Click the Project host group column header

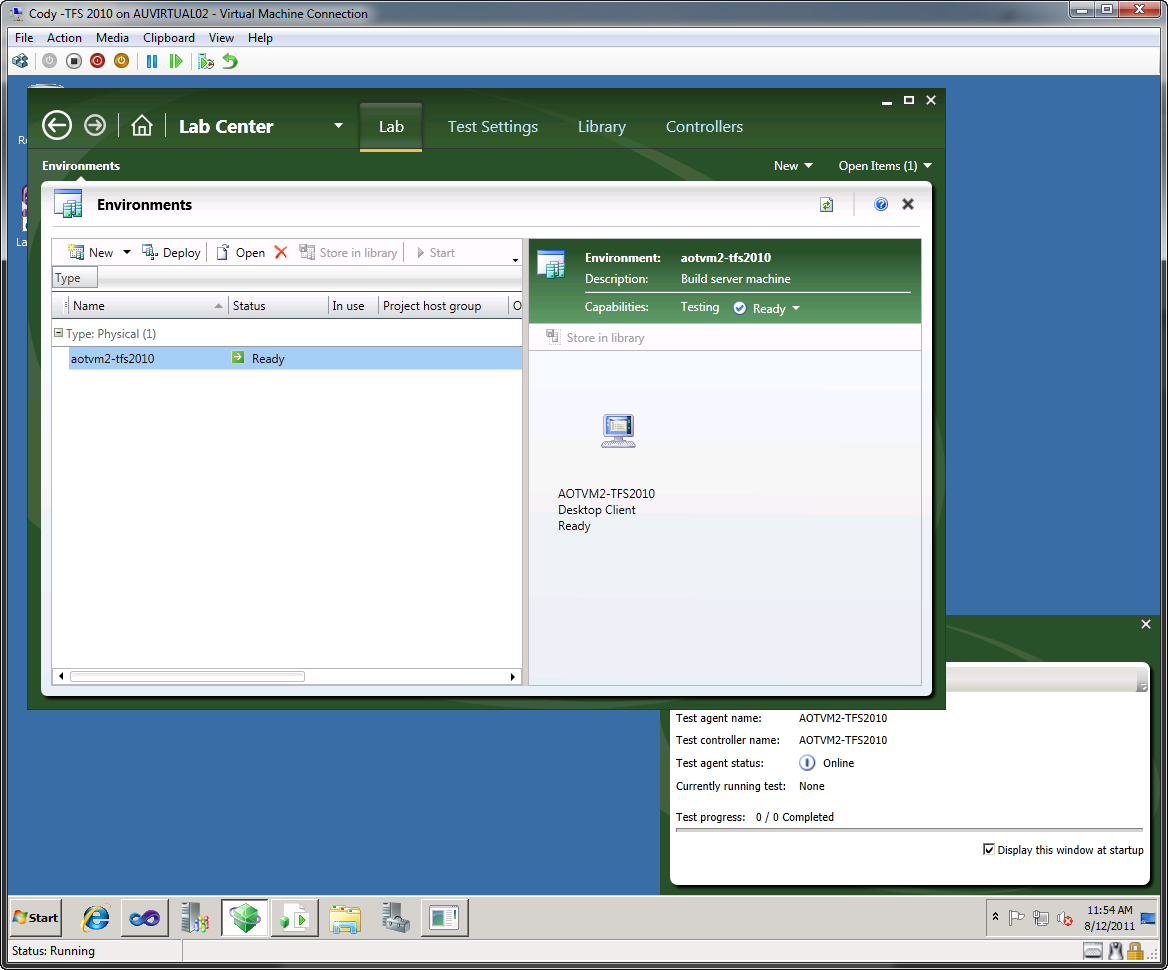pos(442,305)
